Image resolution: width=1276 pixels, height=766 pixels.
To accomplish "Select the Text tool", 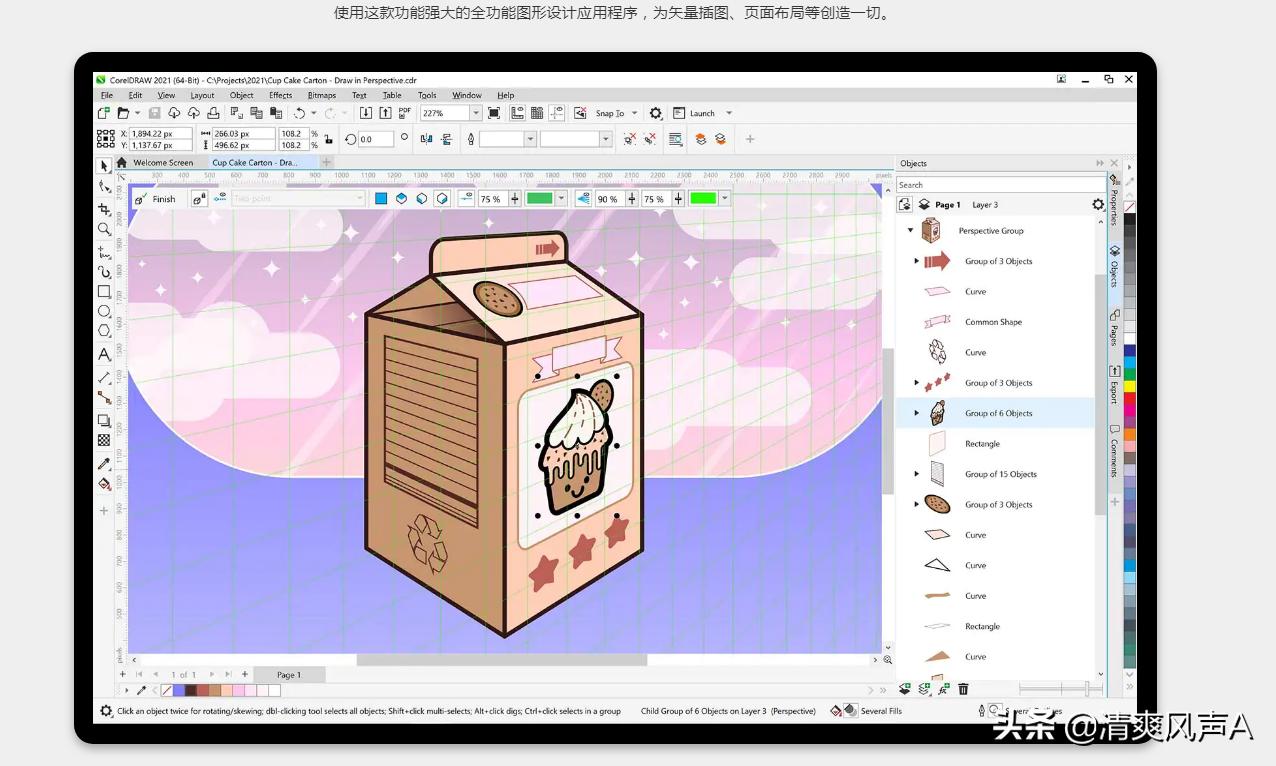I will click(104, 354).
